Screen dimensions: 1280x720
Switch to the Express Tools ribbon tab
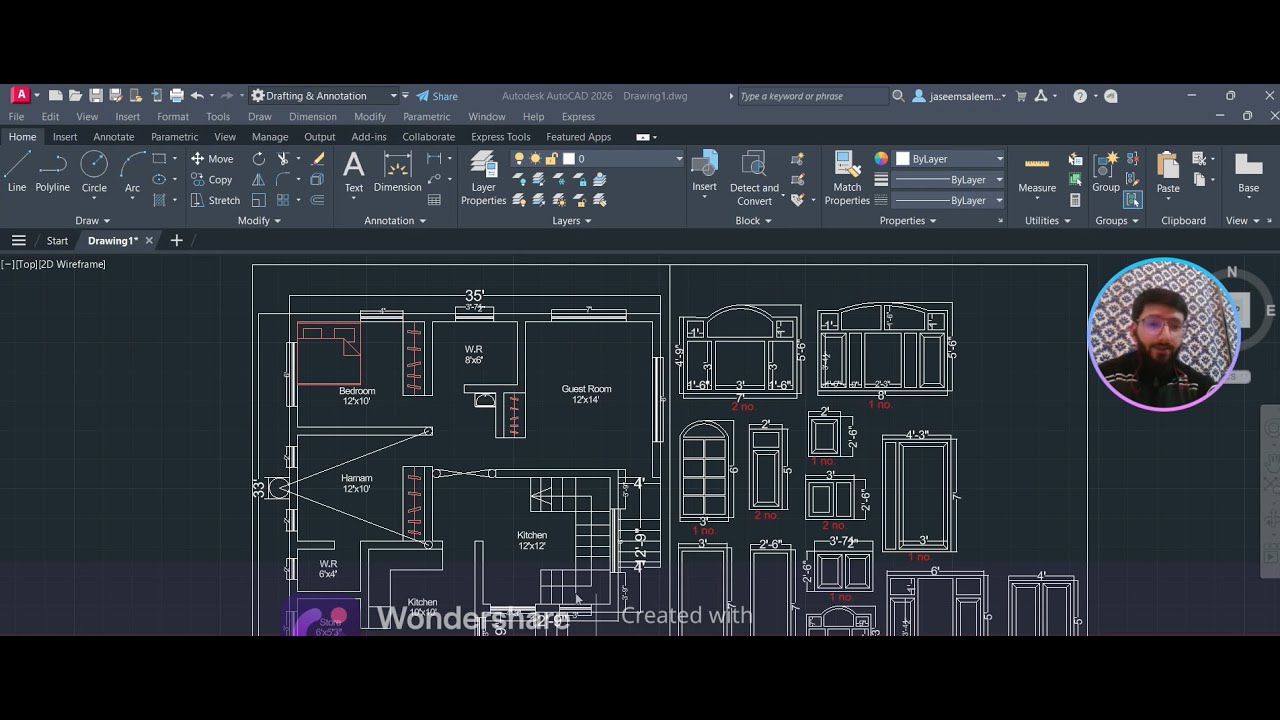pos(501,137)
